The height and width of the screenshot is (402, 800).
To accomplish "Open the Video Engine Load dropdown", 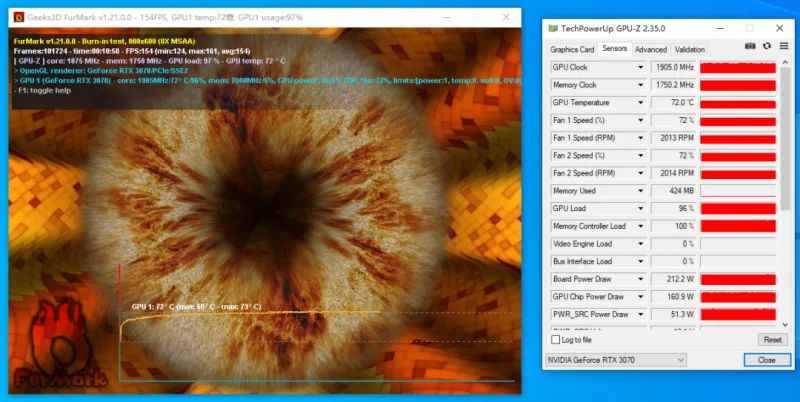I will pyautogui.click(x=640, y=244).
